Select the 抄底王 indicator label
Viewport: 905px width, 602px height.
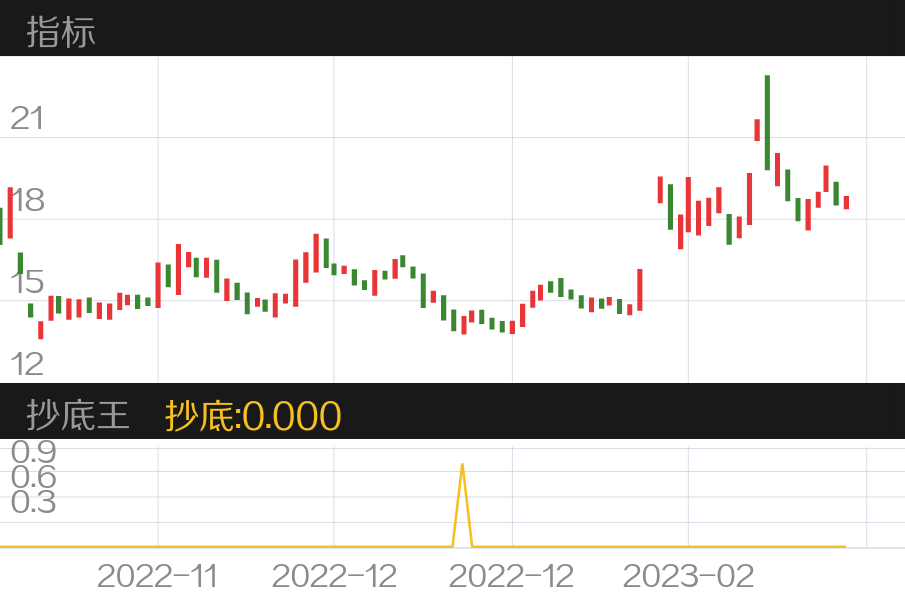pos(77,415)
